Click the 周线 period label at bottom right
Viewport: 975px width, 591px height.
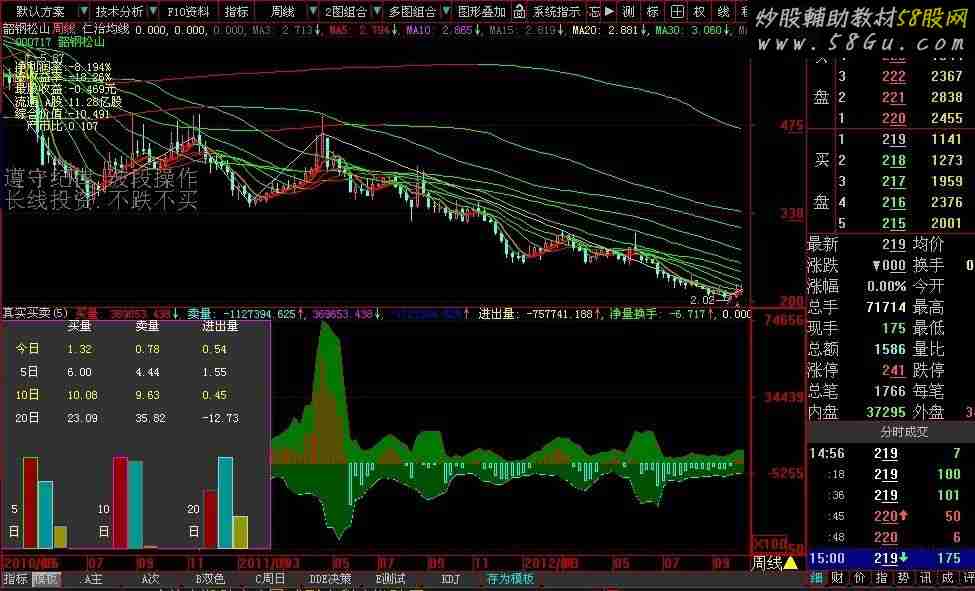click(767, 564)
